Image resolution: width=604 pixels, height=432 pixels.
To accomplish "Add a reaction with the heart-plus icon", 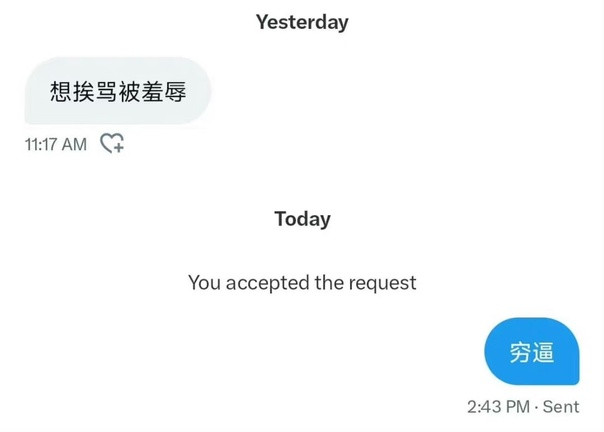I will [x=112, y=143].
